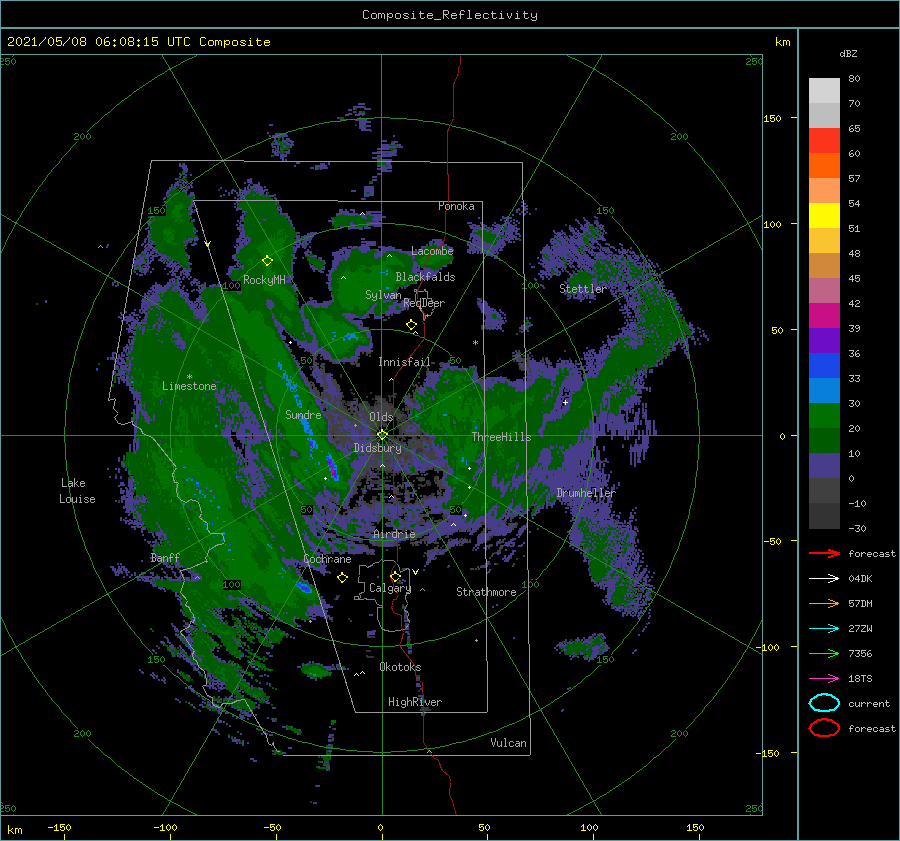Click the Vulcan label
900x841 pixels.
[x=509, y=743]
